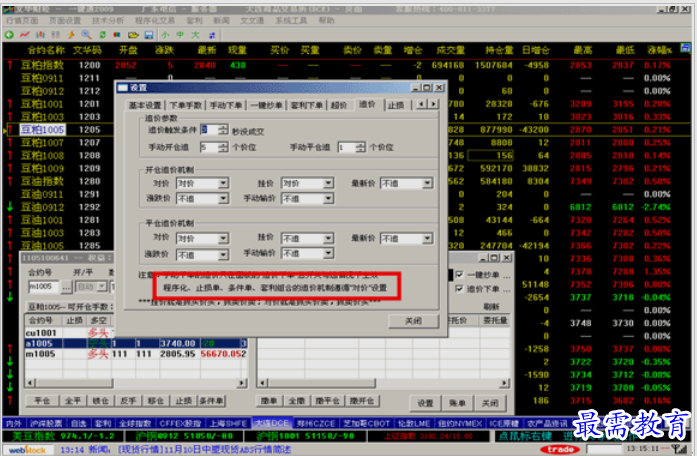Click the small icon at header row right end
697x456 pixels.
pos(685,48)
